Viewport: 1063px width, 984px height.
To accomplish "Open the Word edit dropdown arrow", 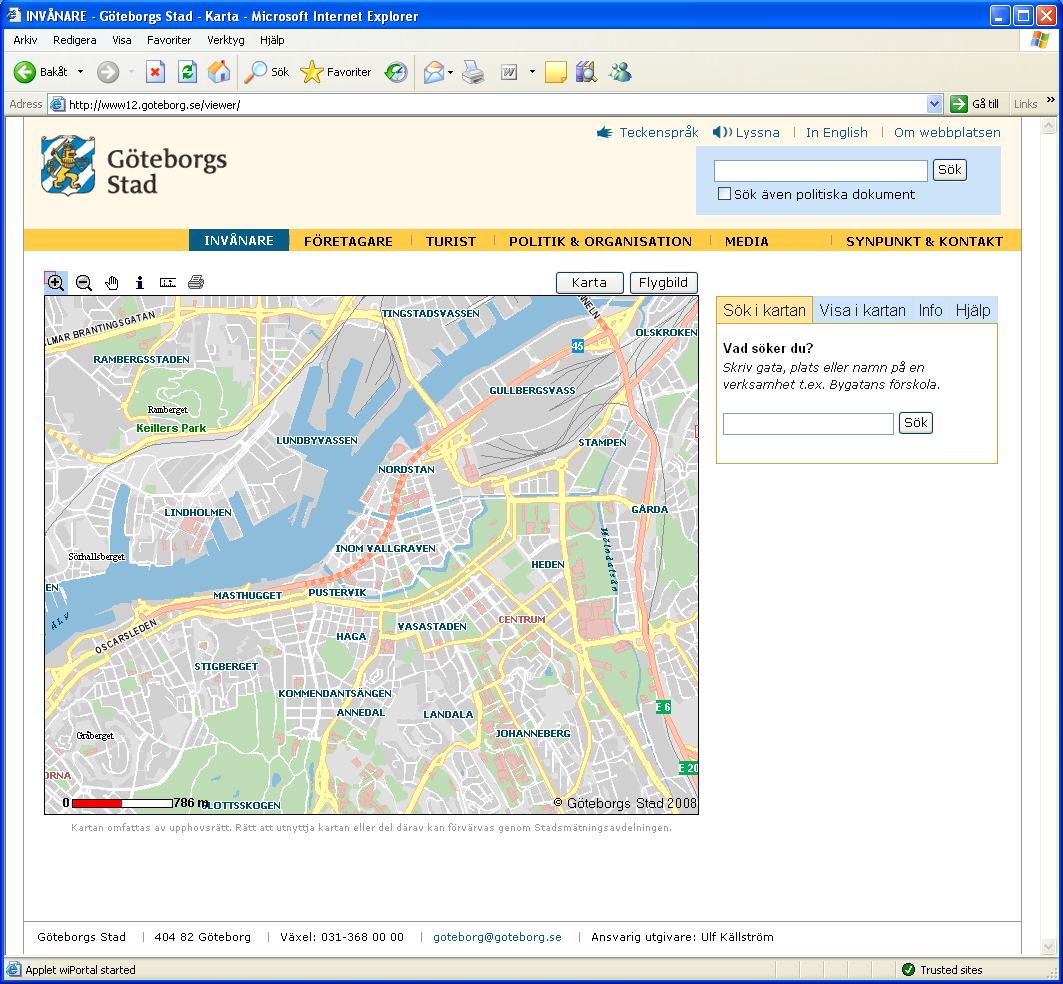I will (532, 72).
